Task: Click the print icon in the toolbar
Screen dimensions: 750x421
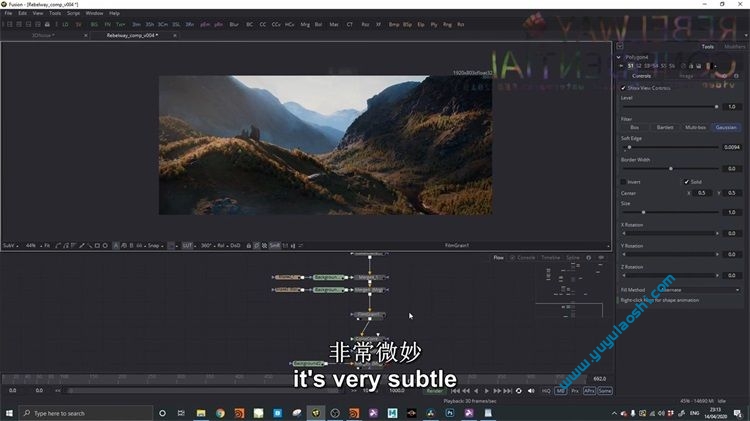Action: pyautogui.click(x=47, y=24)
